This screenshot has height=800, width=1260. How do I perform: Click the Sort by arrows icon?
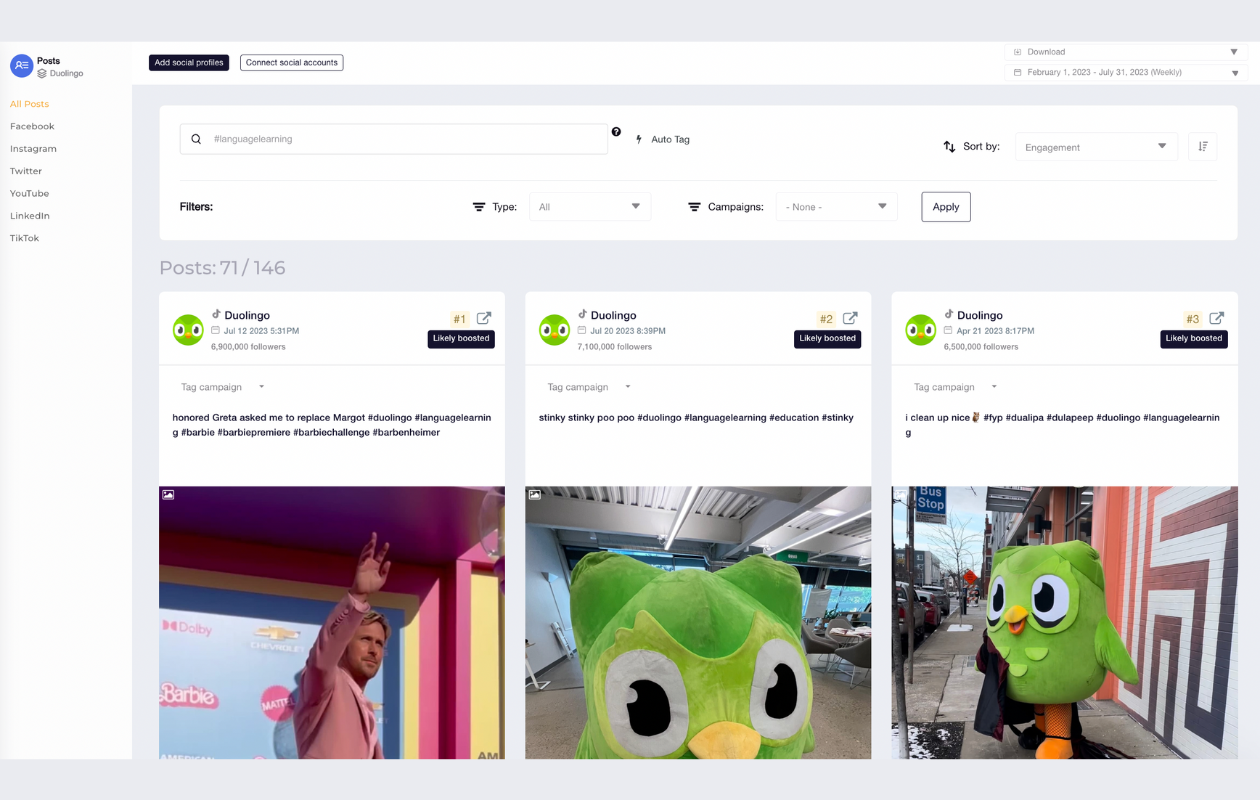pyautogui.click(x=949, y=146)
